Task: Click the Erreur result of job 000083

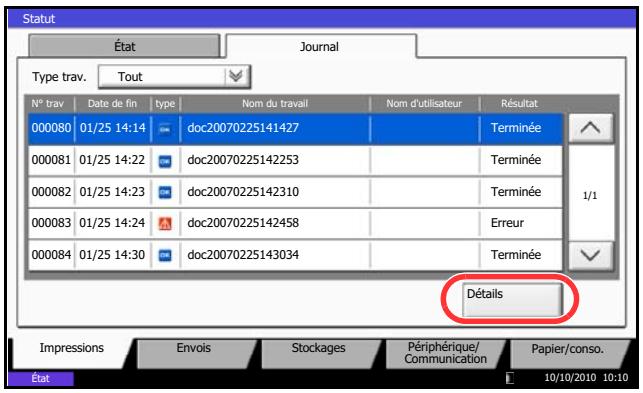Action: [507, 223]
